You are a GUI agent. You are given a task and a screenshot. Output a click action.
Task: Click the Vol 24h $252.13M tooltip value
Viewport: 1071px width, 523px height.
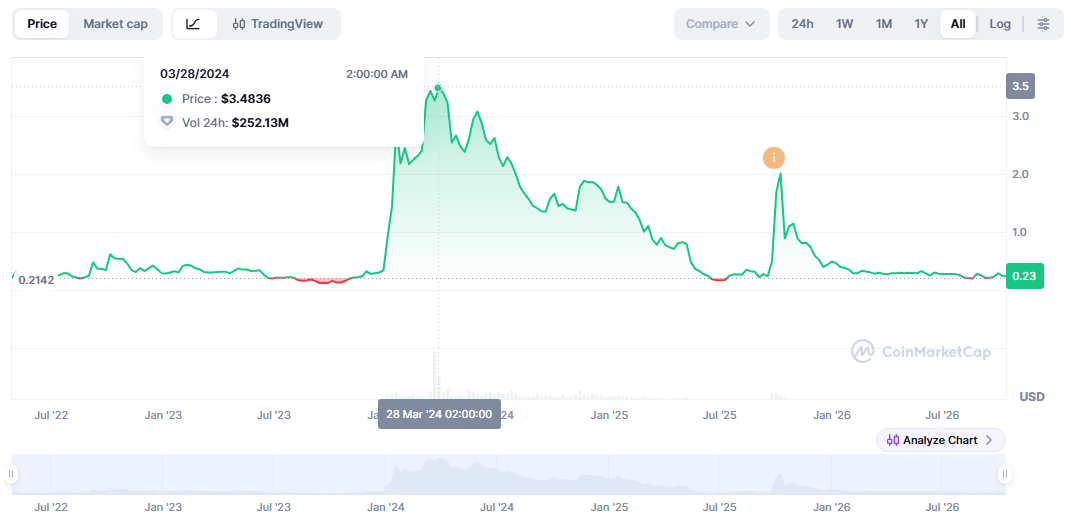(x=260, y=123)
